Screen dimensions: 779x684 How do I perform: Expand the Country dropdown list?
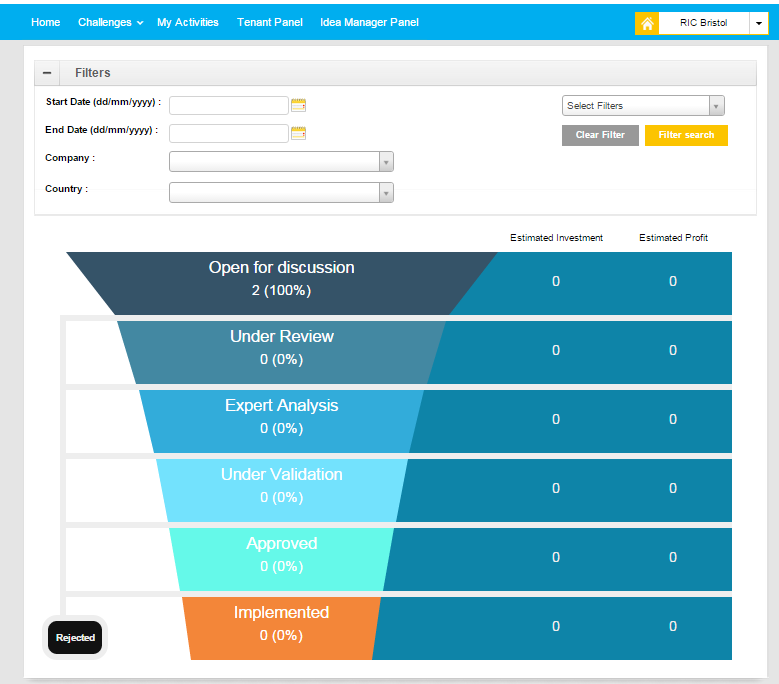[281, 193]
